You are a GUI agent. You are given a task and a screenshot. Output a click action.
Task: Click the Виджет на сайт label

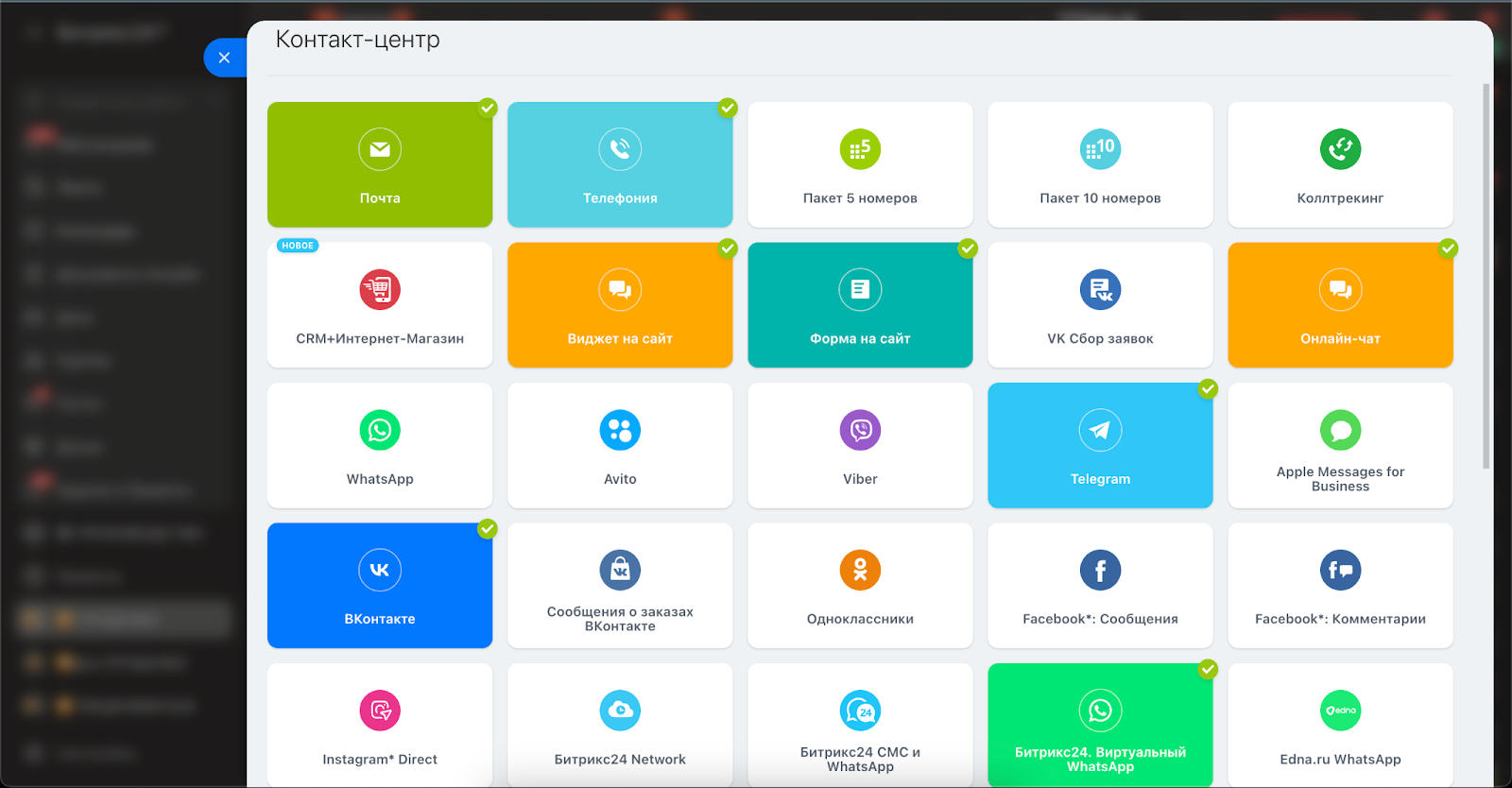[x=620, y=338]
